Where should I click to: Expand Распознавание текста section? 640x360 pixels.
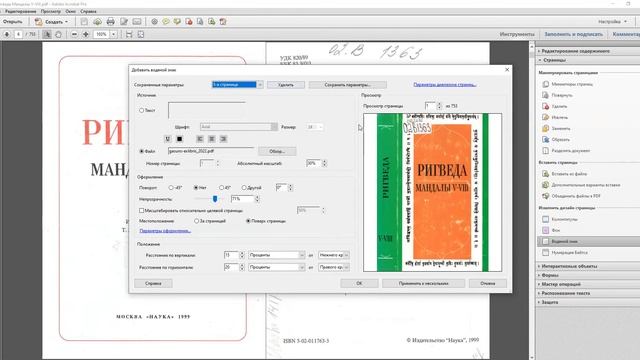click(x=564, y=293)
